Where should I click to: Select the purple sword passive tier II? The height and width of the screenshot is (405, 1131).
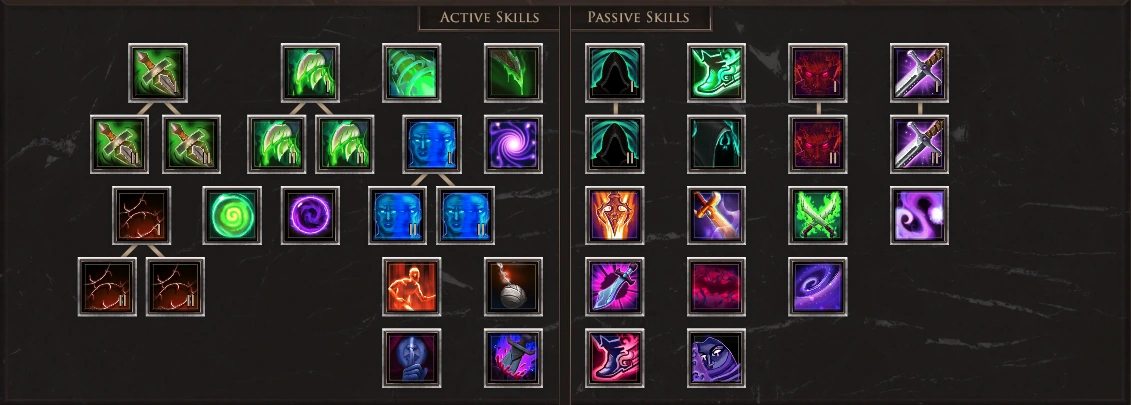[x=920, y=144]
